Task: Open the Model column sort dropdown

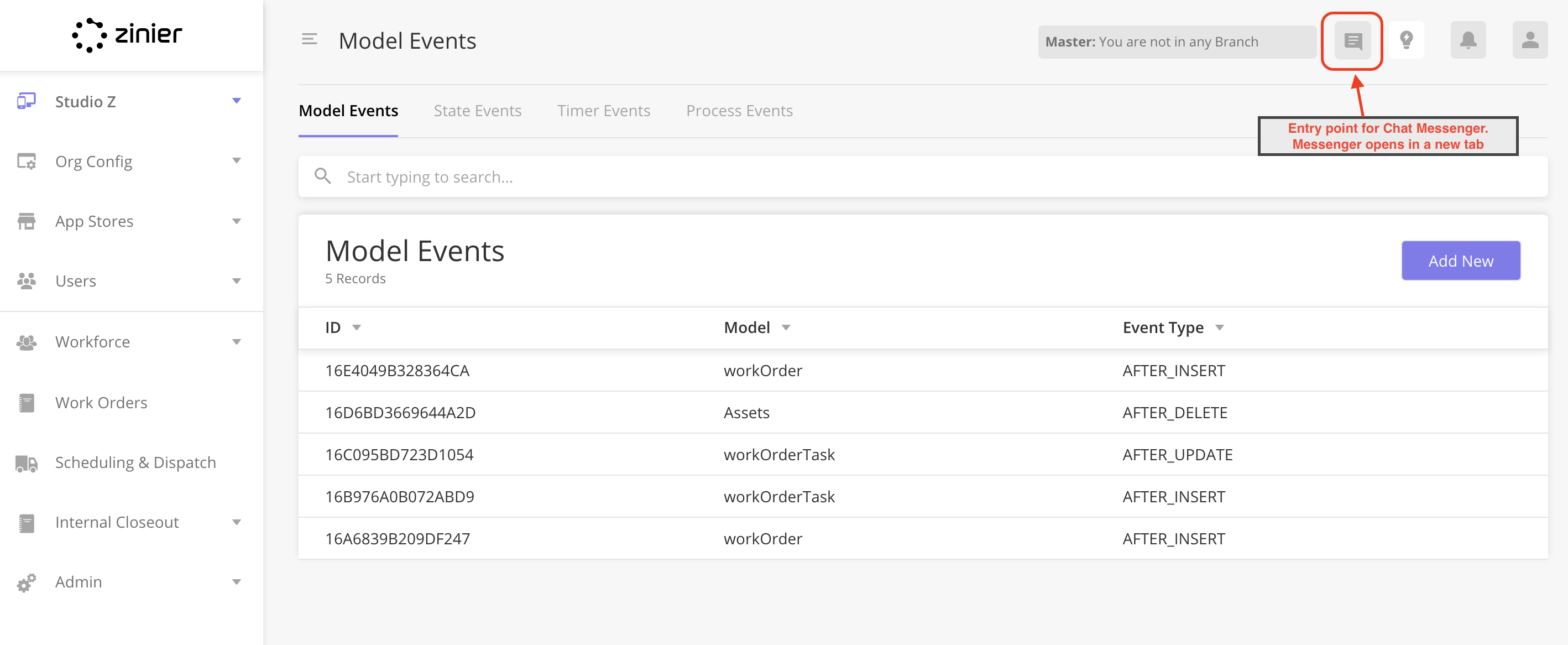Action: (786, 327)
